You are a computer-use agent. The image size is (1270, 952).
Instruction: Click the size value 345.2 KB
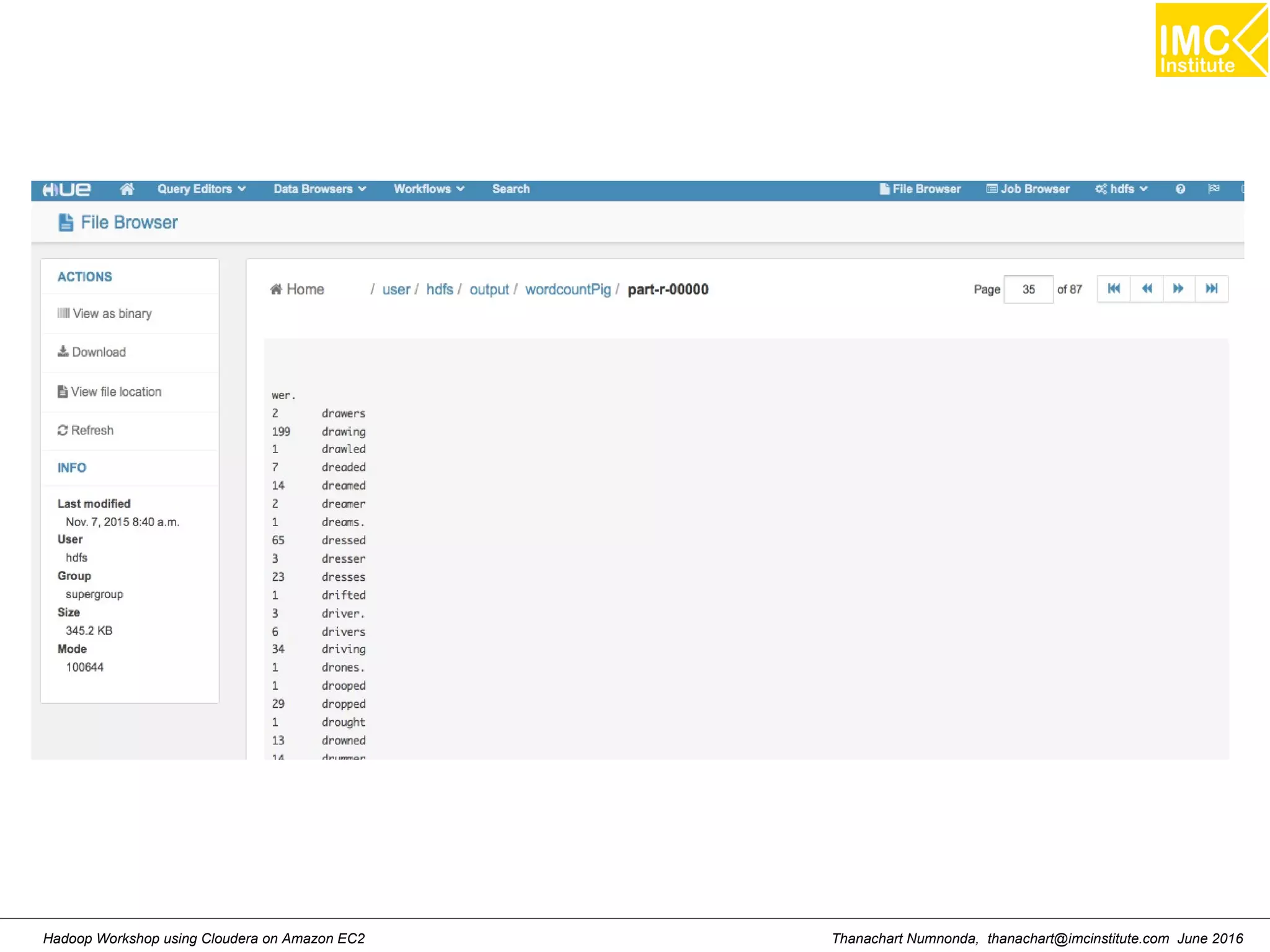point(89,631)
